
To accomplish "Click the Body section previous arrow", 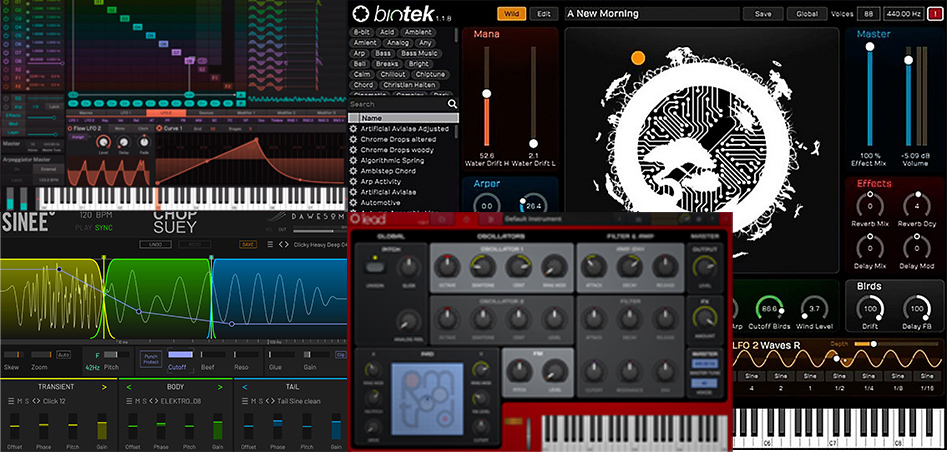I will tap(129, 387).
